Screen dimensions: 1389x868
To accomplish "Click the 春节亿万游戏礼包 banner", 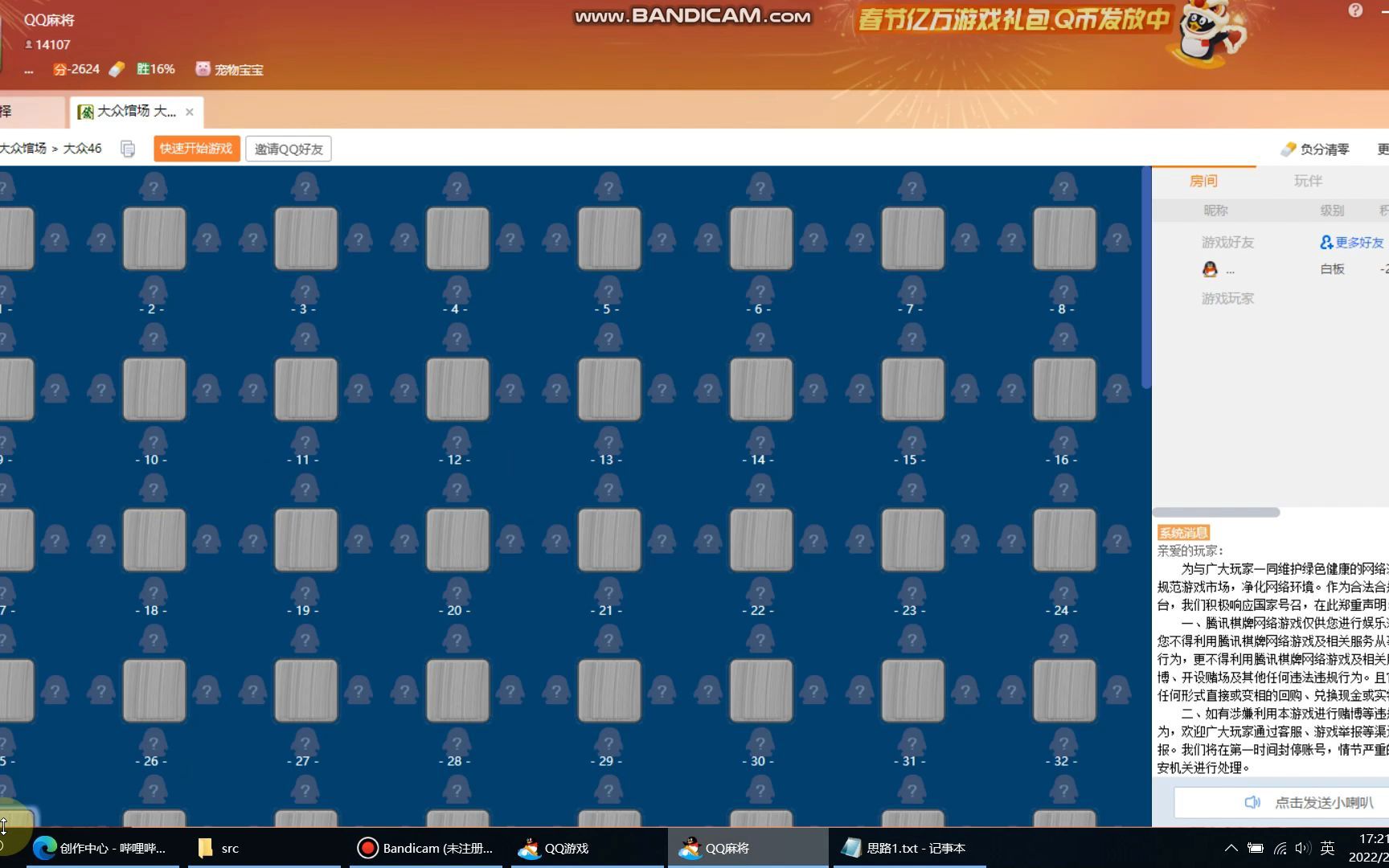I will (1013, 19).
